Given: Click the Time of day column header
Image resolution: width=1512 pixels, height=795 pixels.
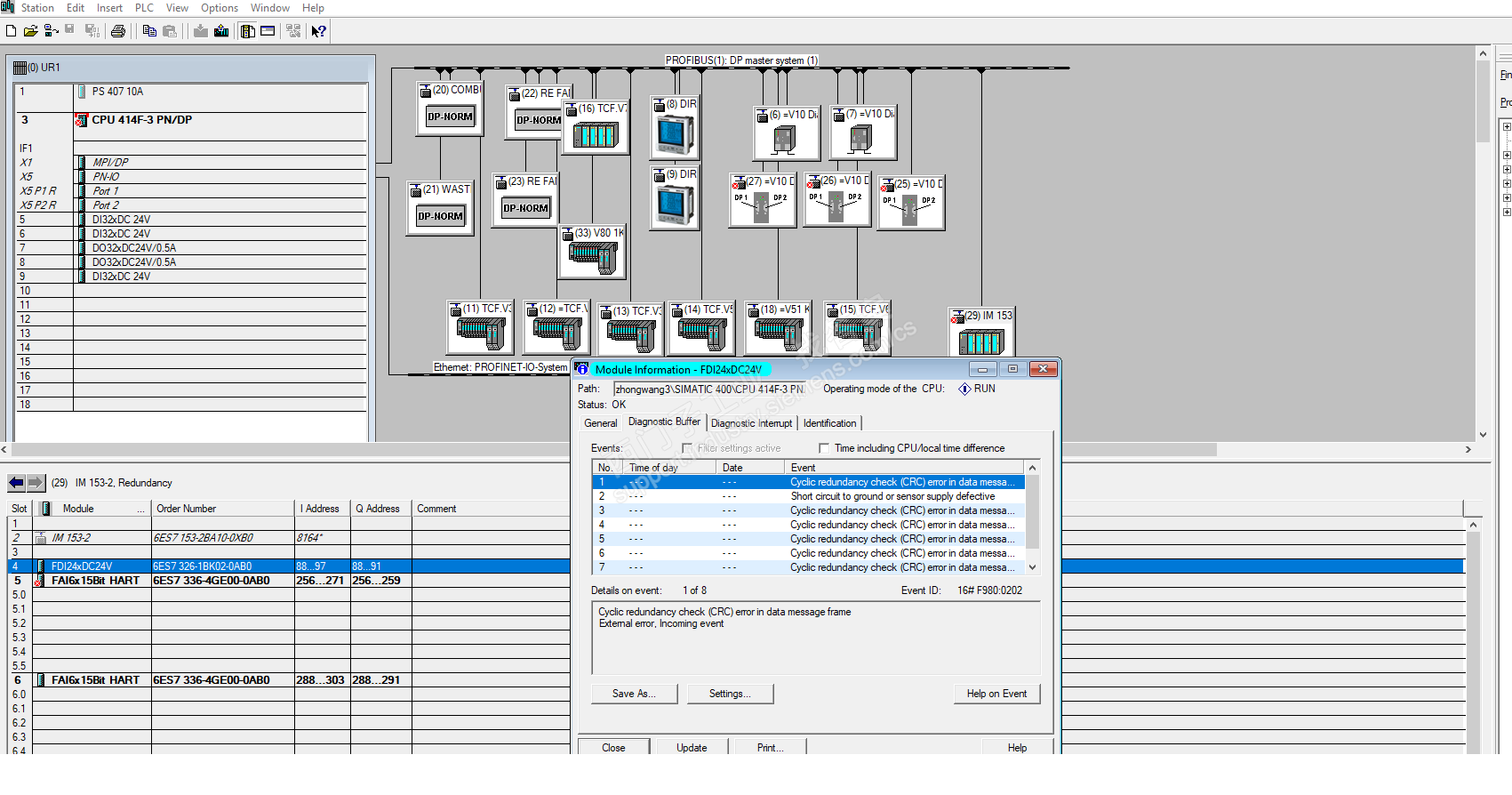Looking at the screenshot, I should [x=670, y=468].
